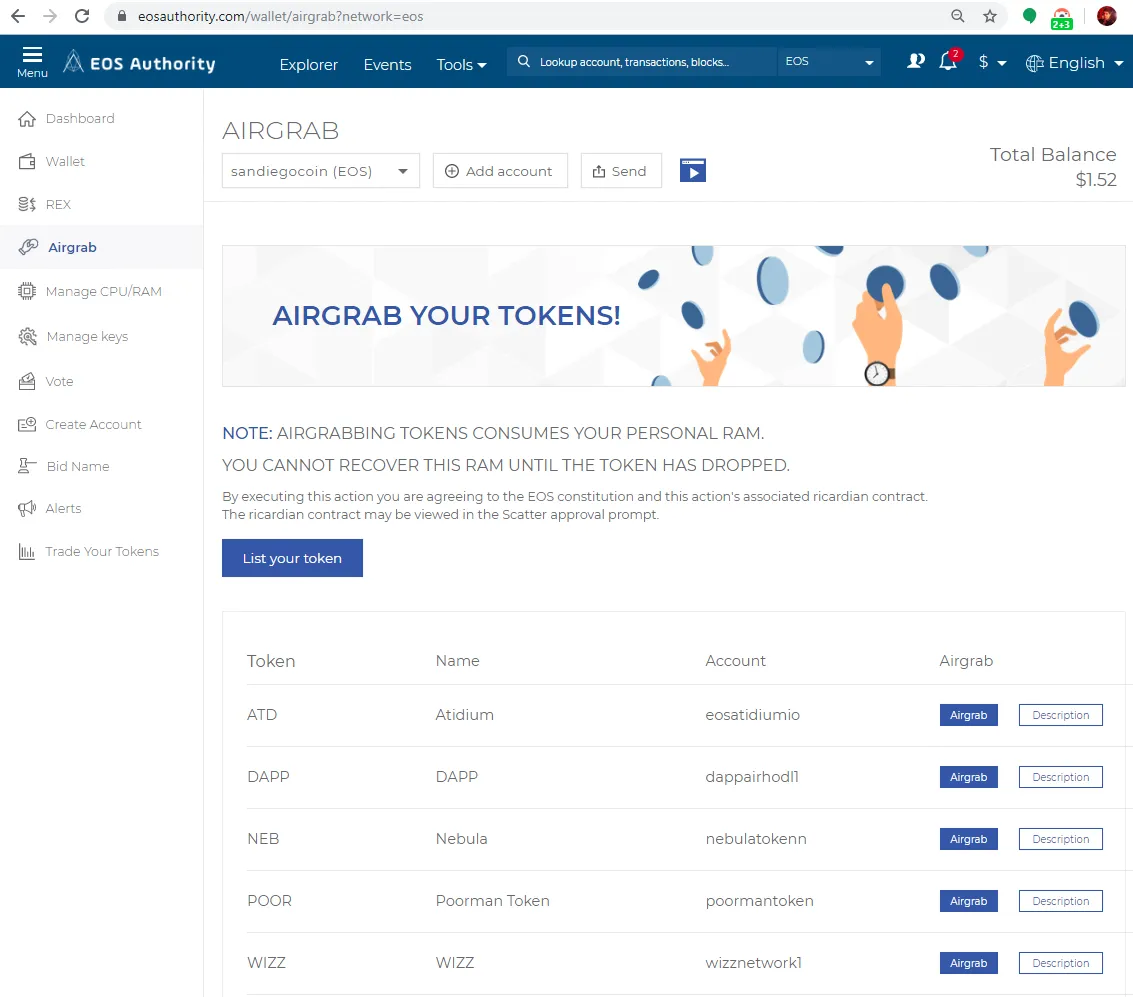
Task: Click the browser address bar URL
Action: pyautogui.click(x=280, y=16)
